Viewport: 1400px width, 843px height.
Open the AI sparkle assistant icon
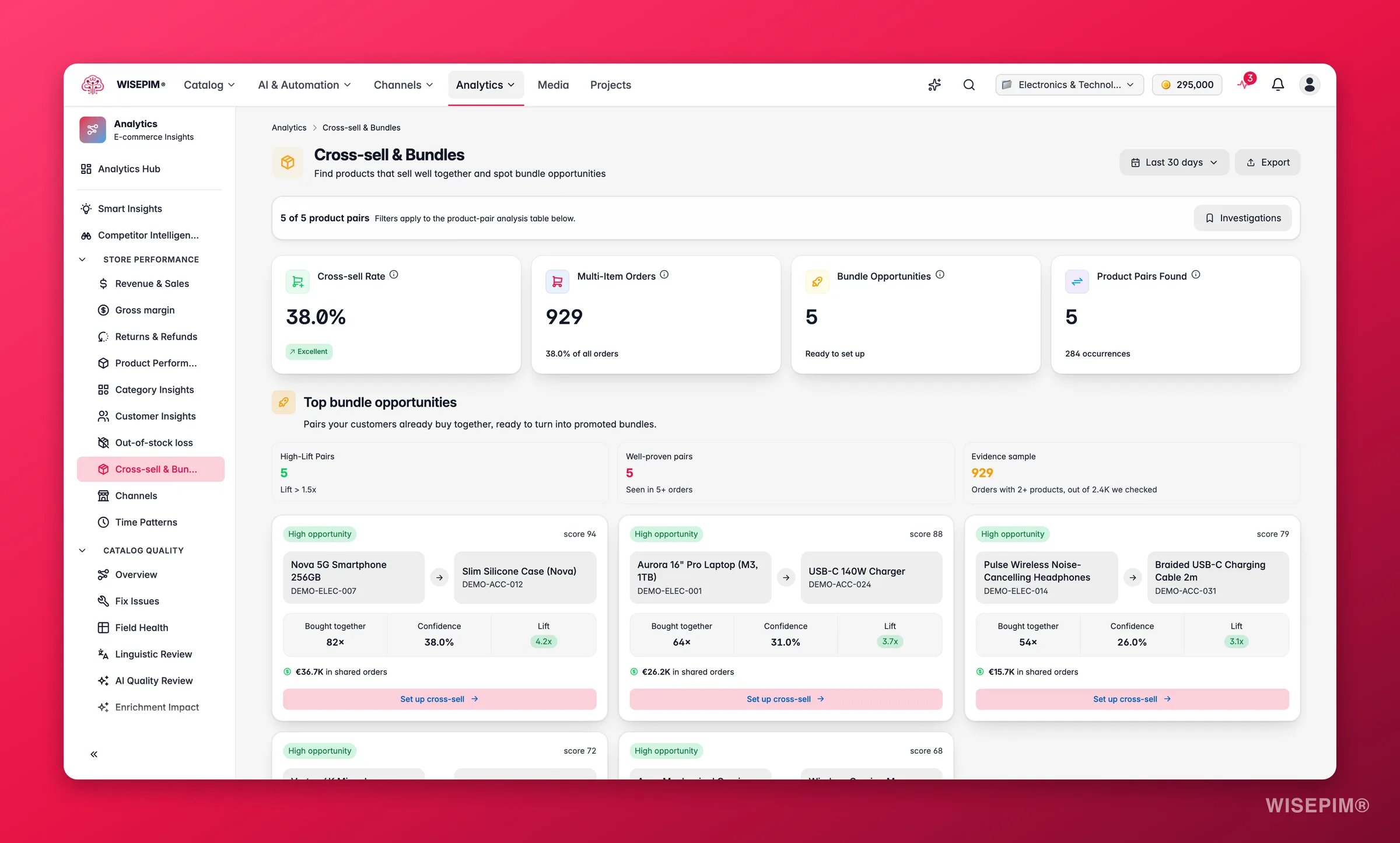(935, 85)
